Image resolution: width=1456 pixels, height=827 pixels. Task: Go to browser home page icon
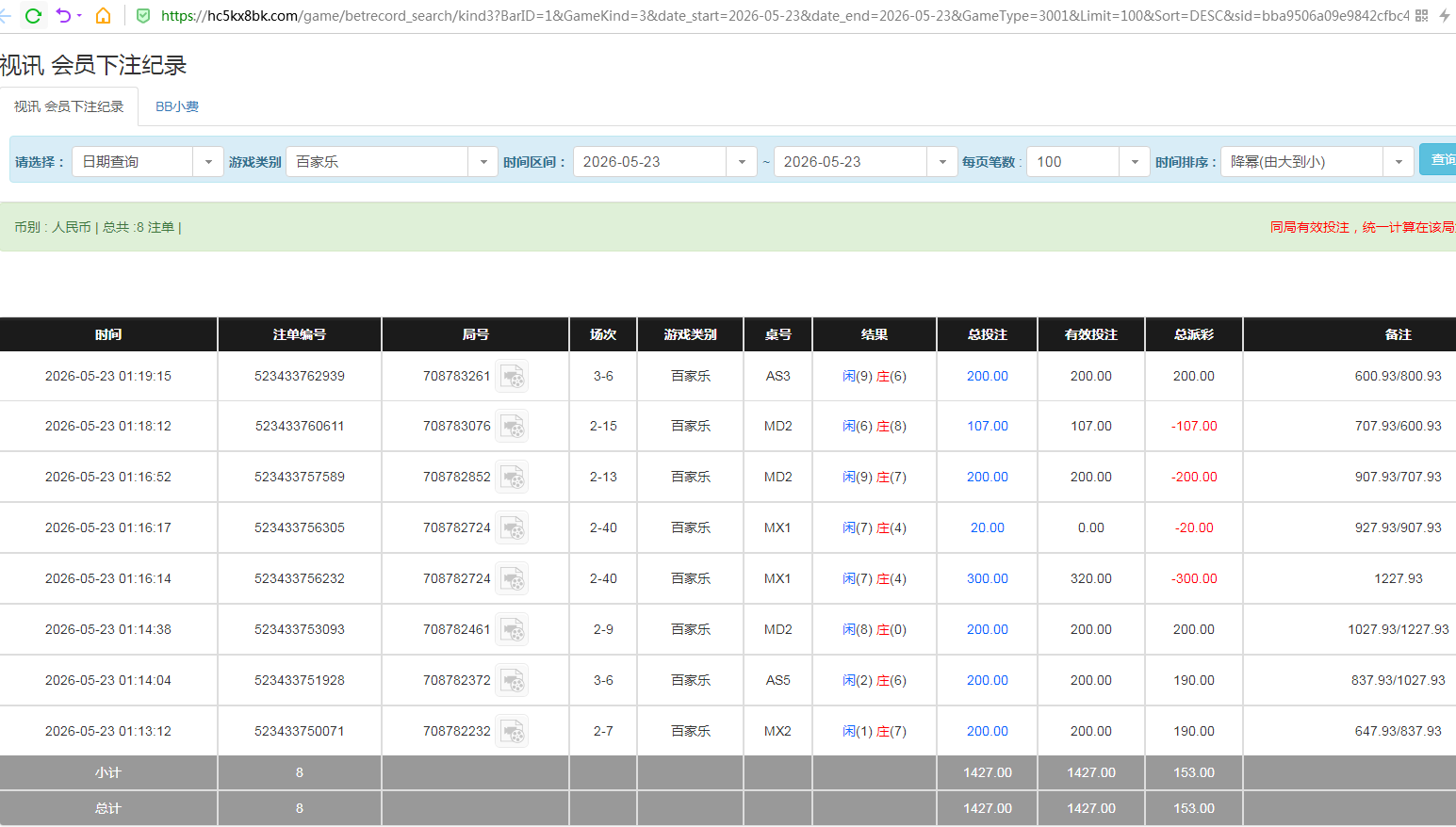tap(104, 16)
